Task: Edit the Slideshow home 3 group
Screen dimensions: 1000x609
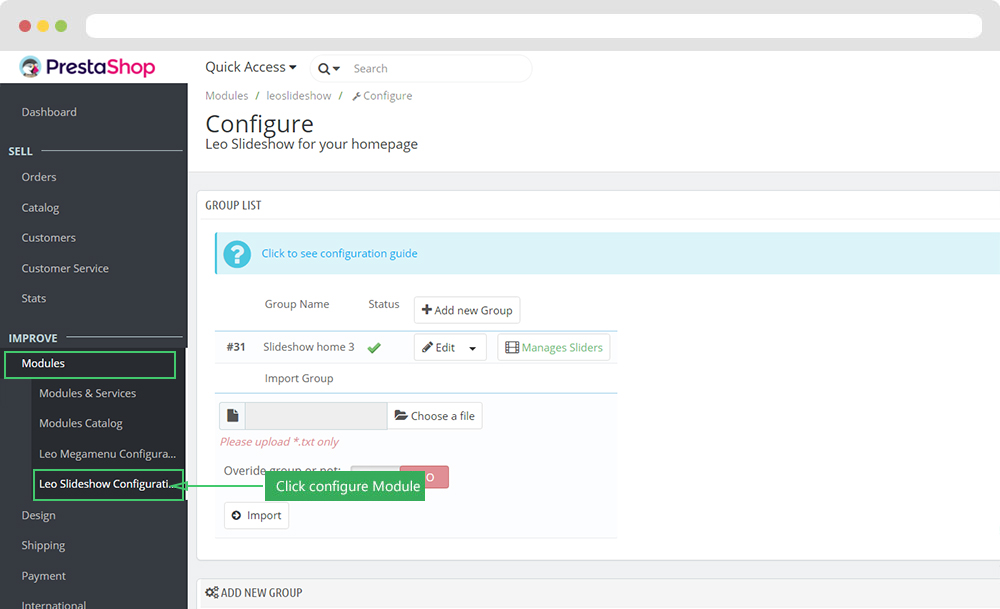Action: tap(439, 348)
